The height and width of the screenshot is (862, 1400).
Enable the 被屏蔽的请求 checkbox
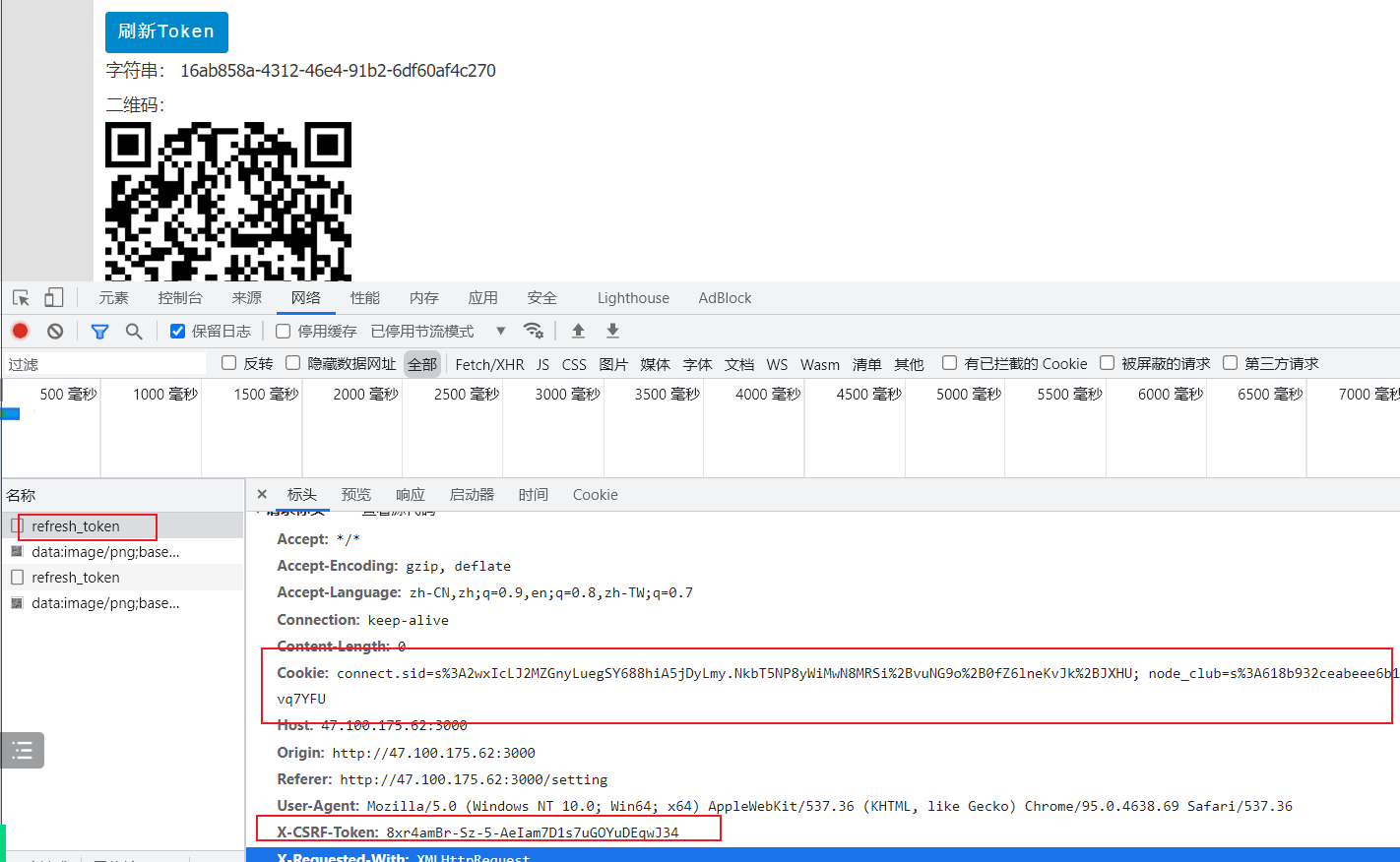click(1107, 363)
